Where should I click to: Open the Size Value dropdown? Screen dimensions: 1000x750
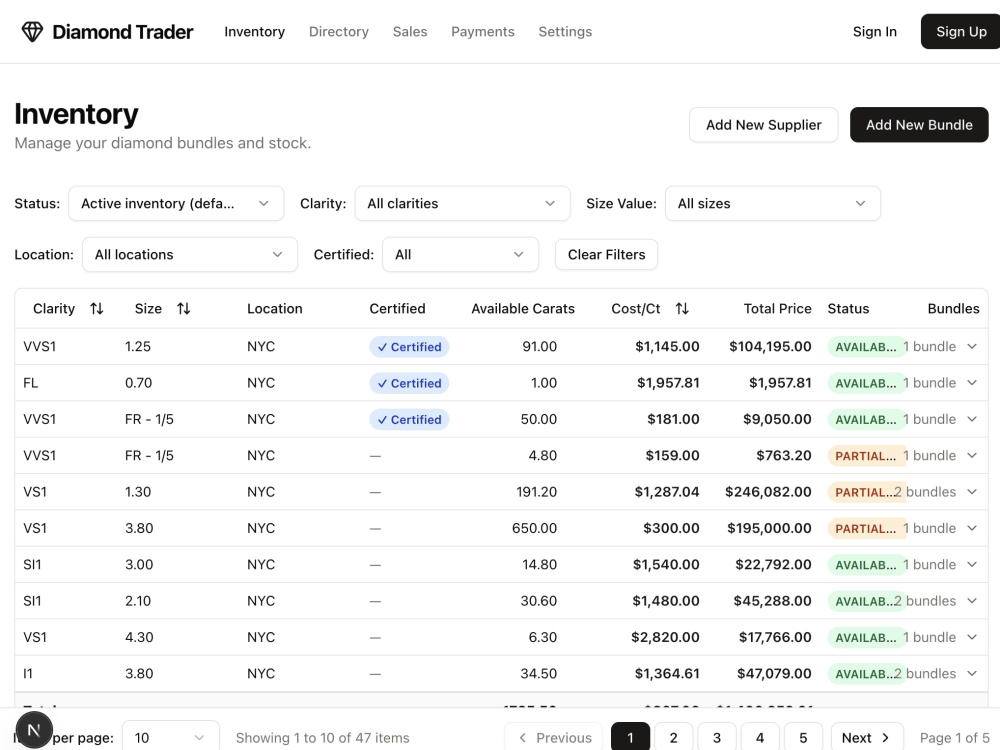point(772,203)
